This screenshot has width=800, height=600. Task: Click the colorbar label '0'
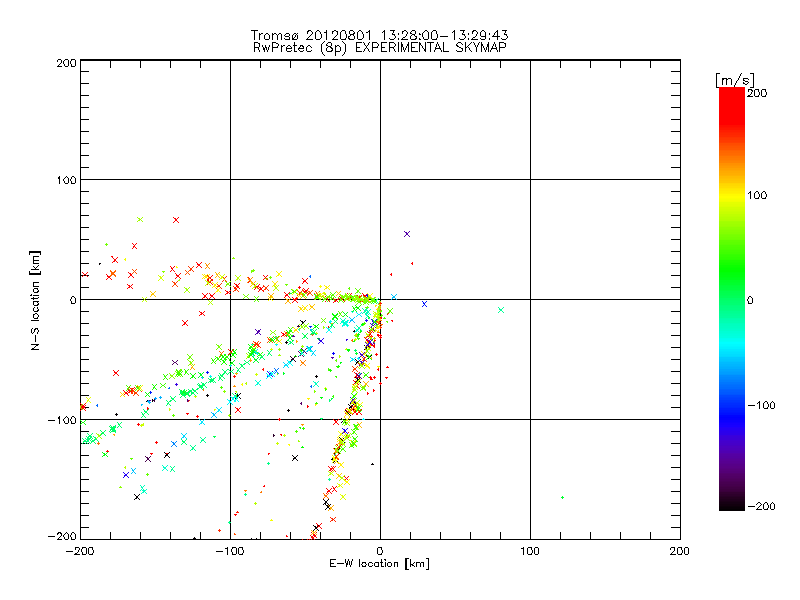(x=750, y=300)
